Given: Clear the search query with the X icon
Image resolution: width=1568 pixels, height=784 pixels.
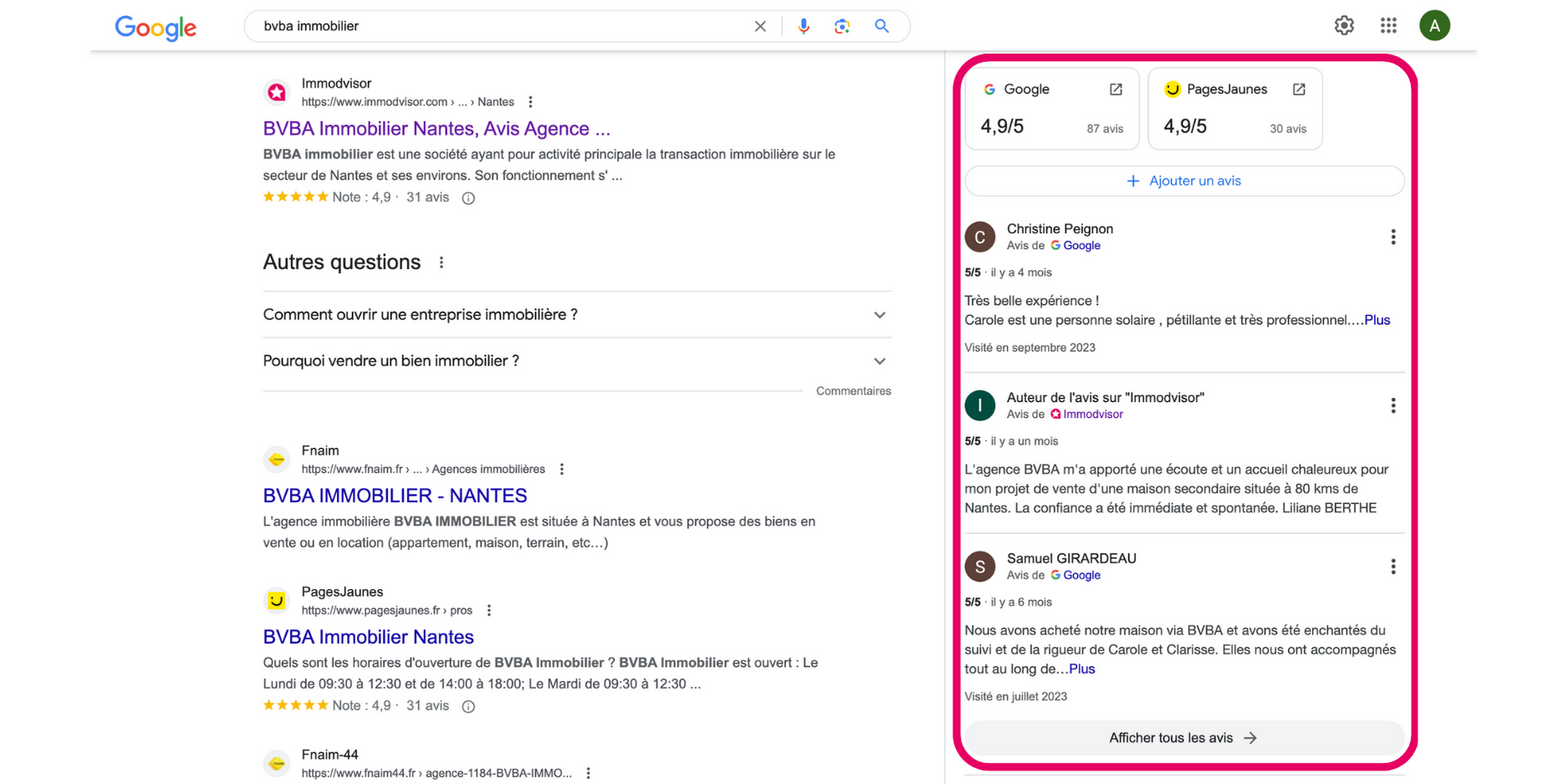Looking at the screenshot, I should [759, 26].
